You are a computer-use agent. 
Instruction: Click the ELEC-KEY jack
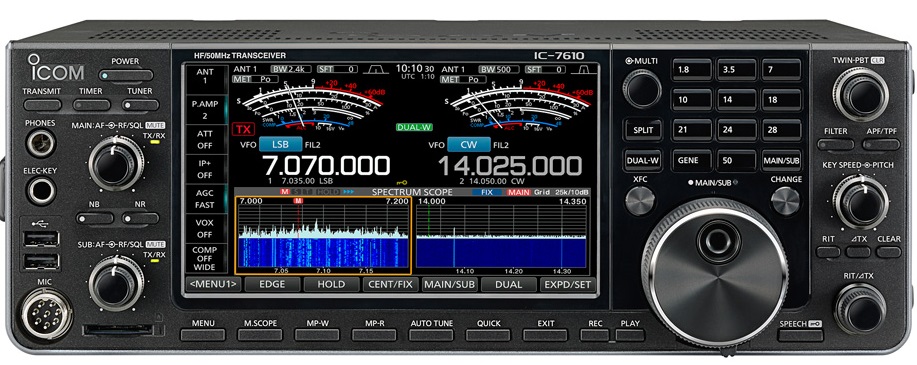click(x=42, y=191)
